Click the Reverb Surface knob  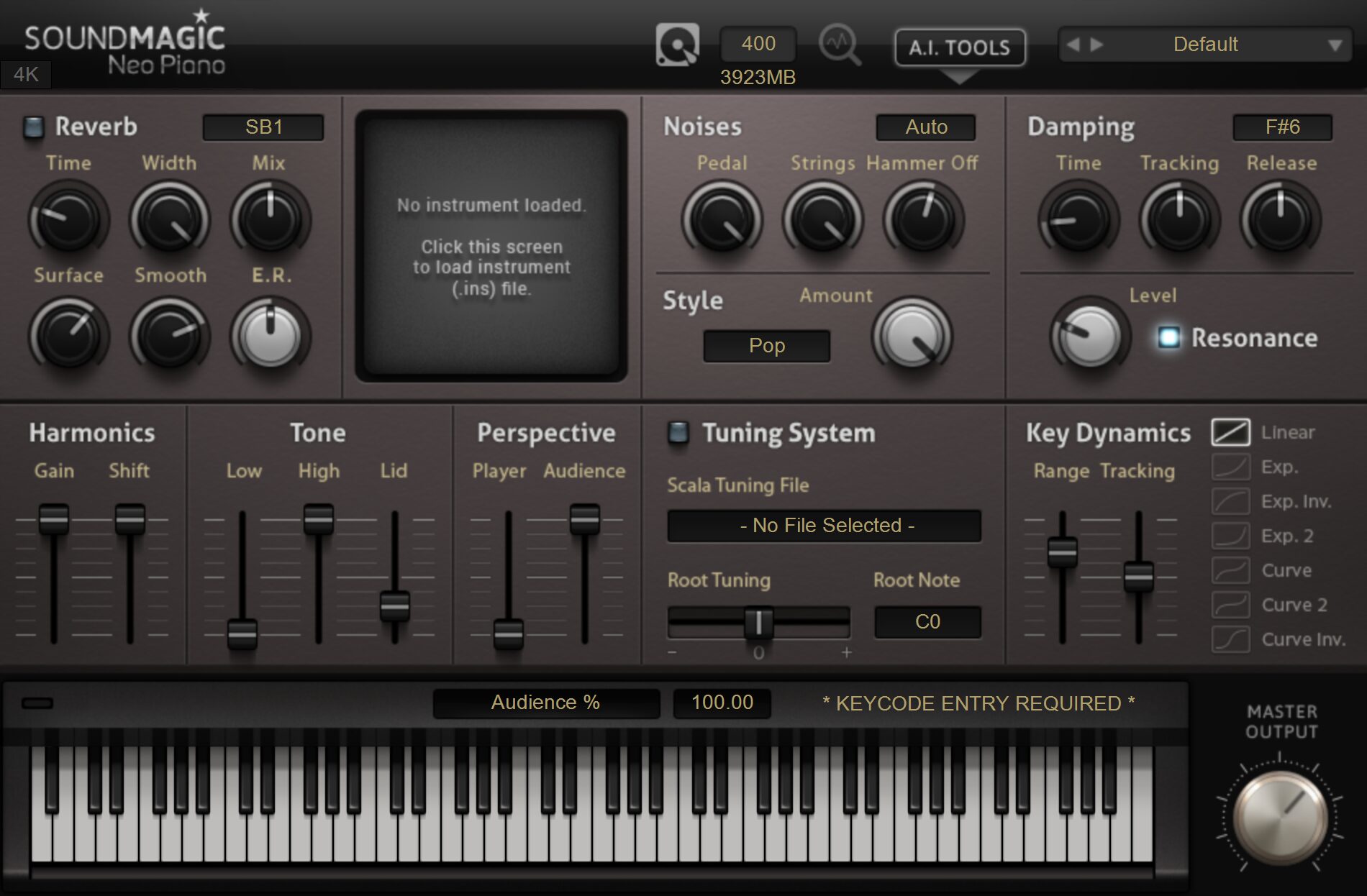[68, 335]
